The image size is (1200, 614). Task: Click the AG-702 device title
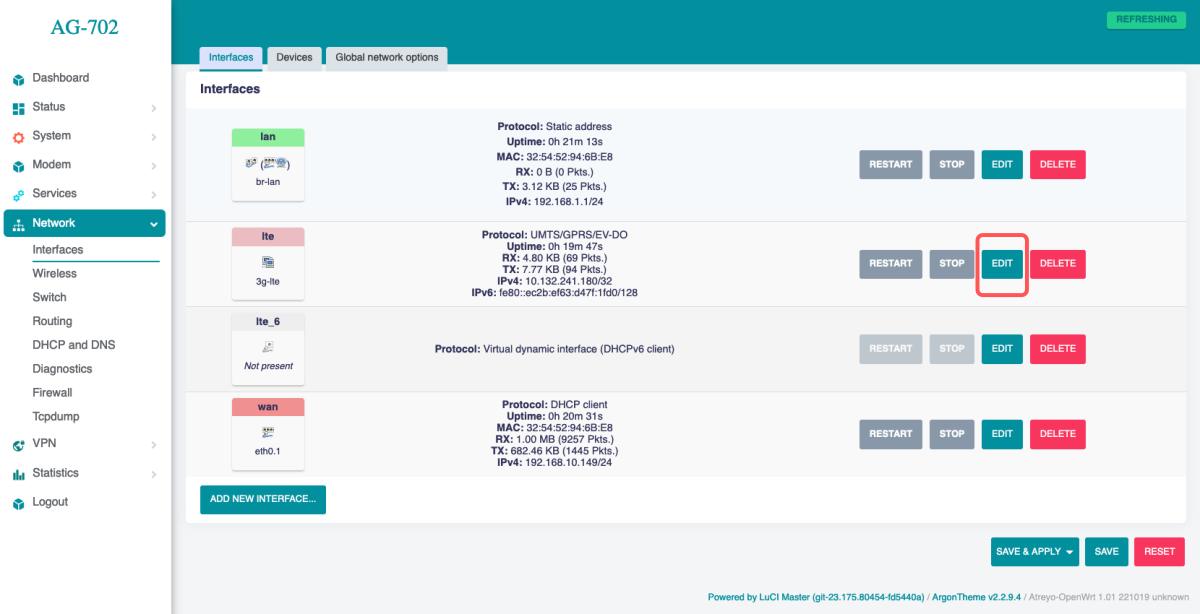tap(85, 28)
